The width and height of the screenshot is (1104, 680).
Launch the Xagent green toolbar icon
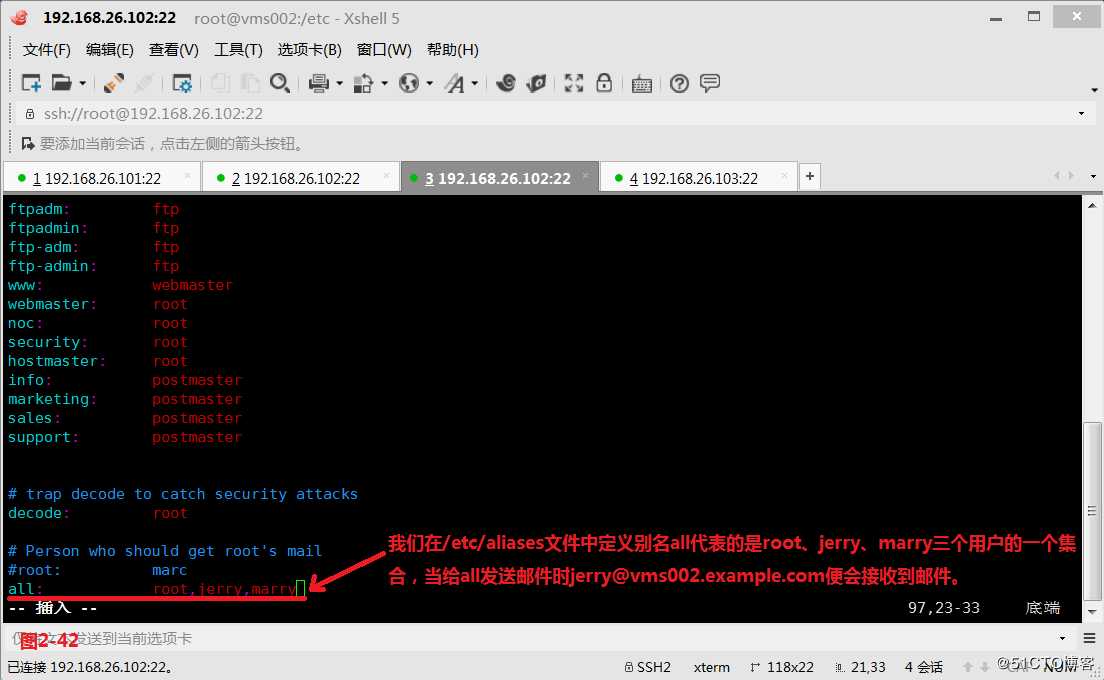click(x=537, y=83)
